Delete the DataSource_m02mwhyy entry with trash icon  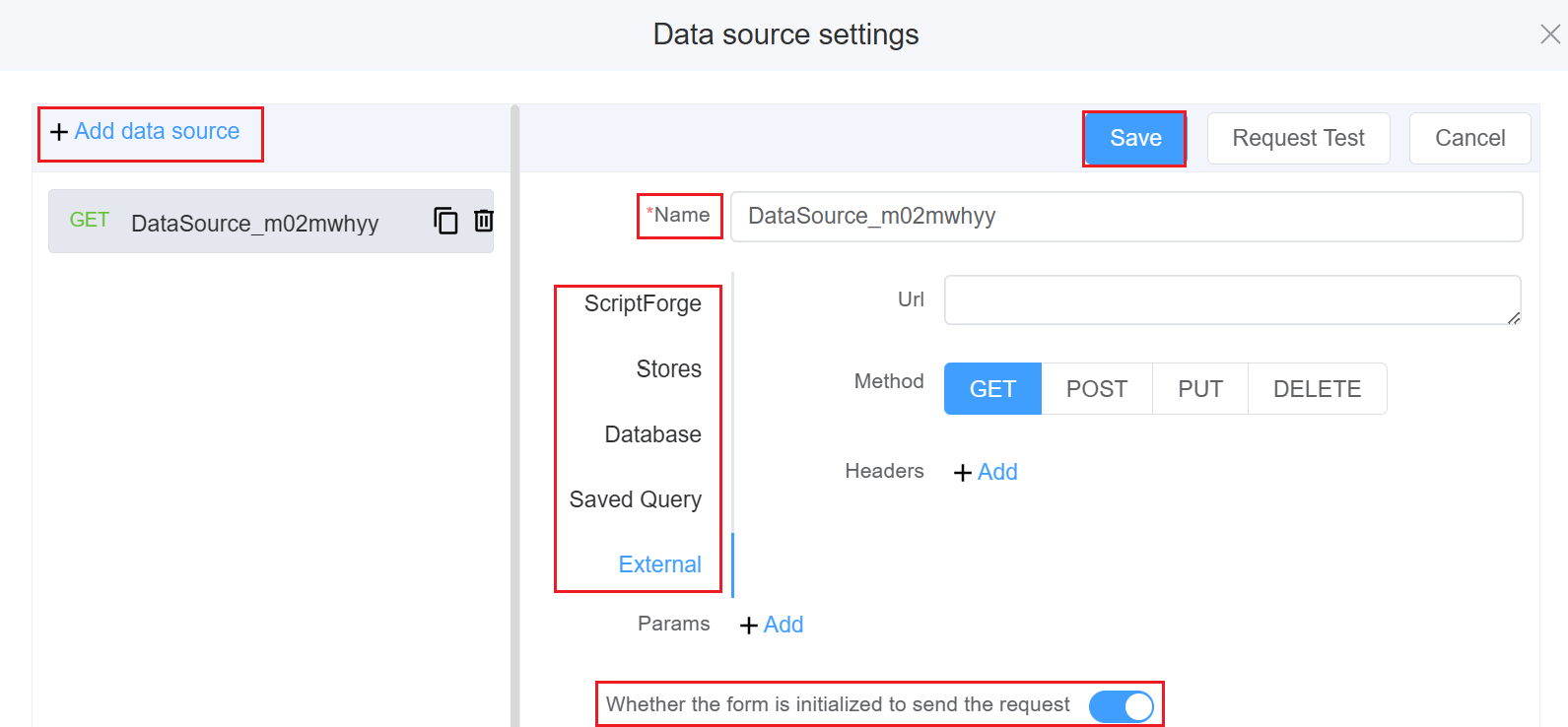tap(483, 221)
